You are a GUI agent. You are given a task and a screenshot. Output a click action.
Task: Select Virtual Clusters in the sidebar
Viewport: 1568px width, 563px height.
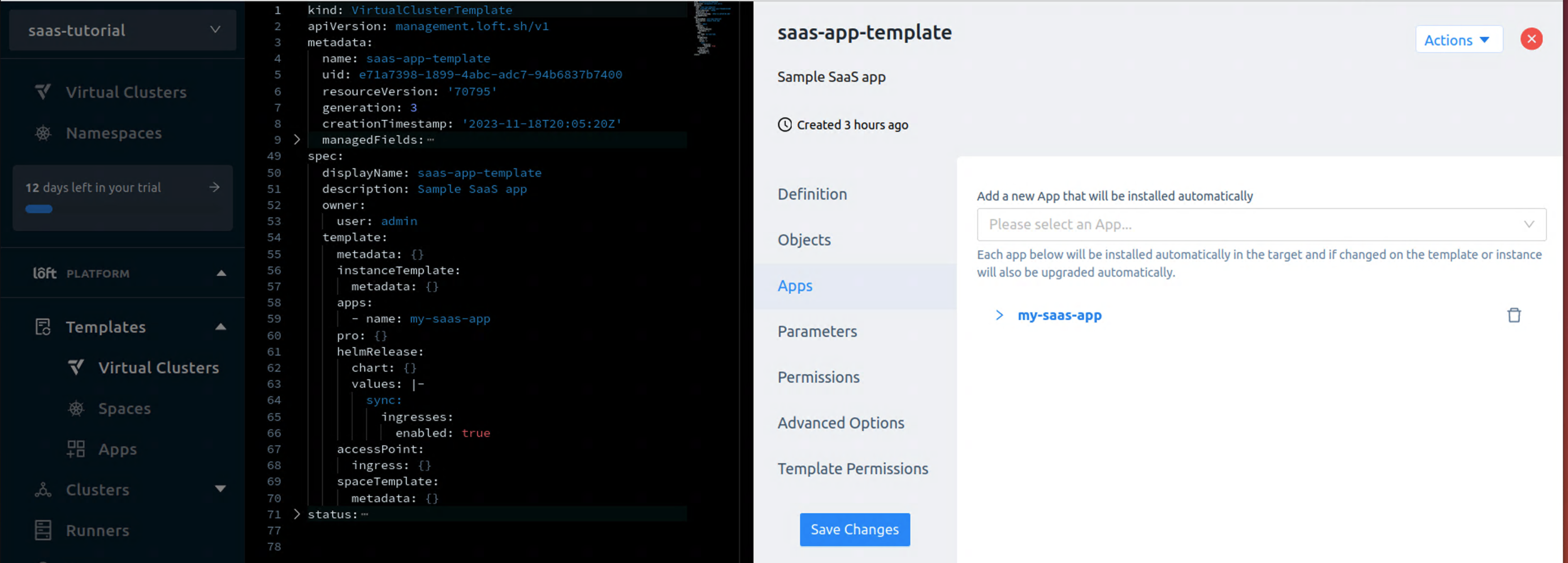click(41, 92)
